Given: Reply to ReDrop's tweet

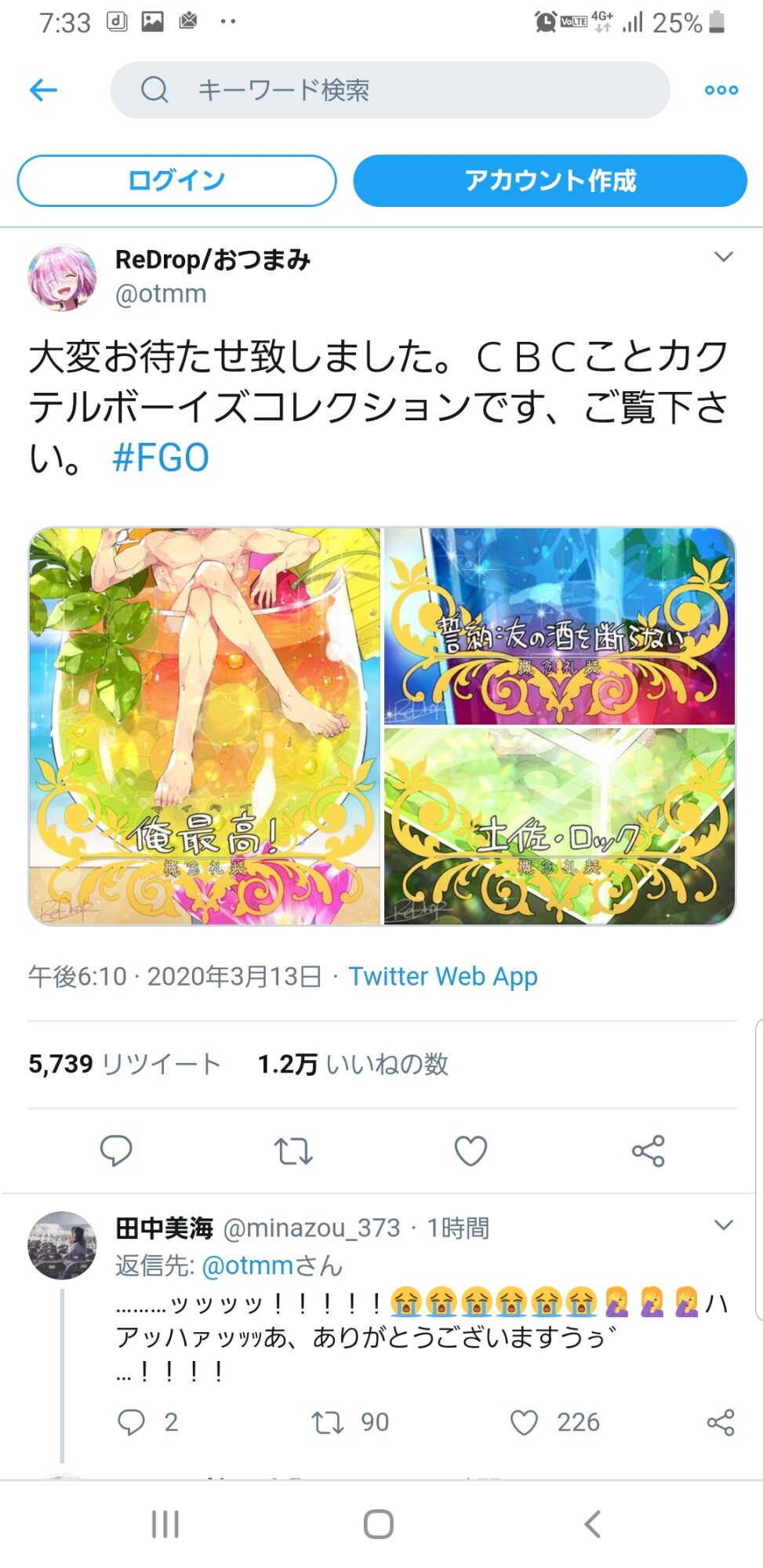Looking at the screenshot, I should point(116,1151).
